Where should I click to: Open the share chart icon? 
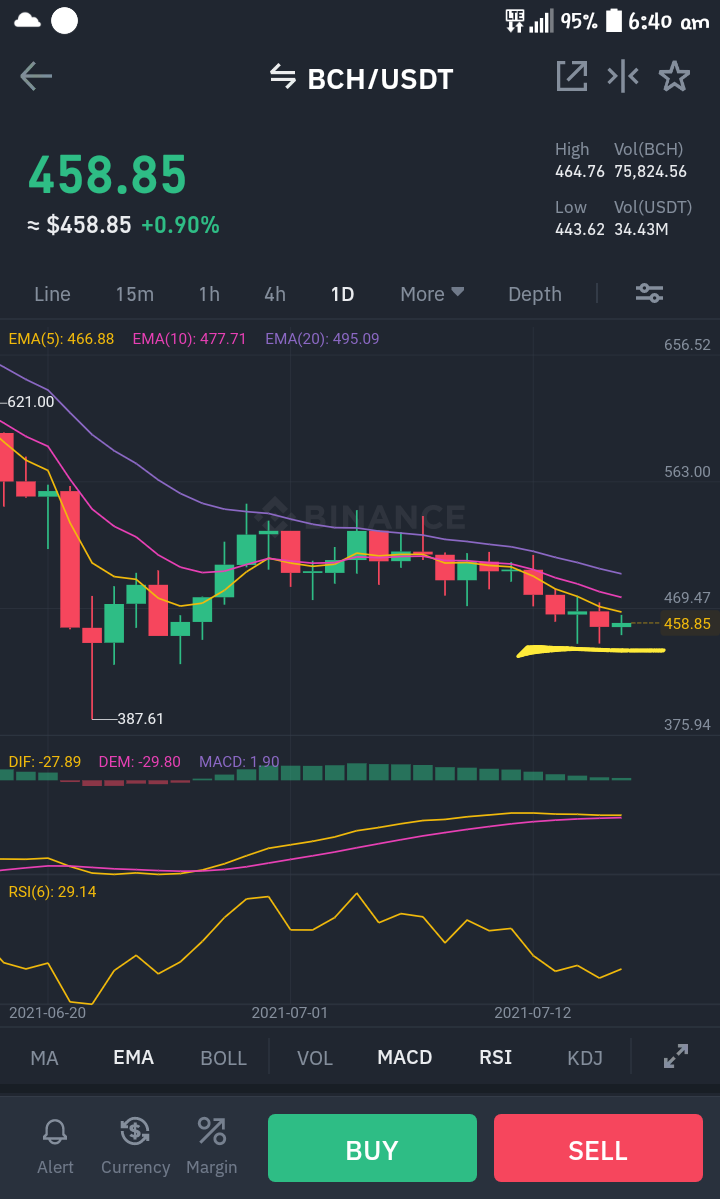(572, 76)
